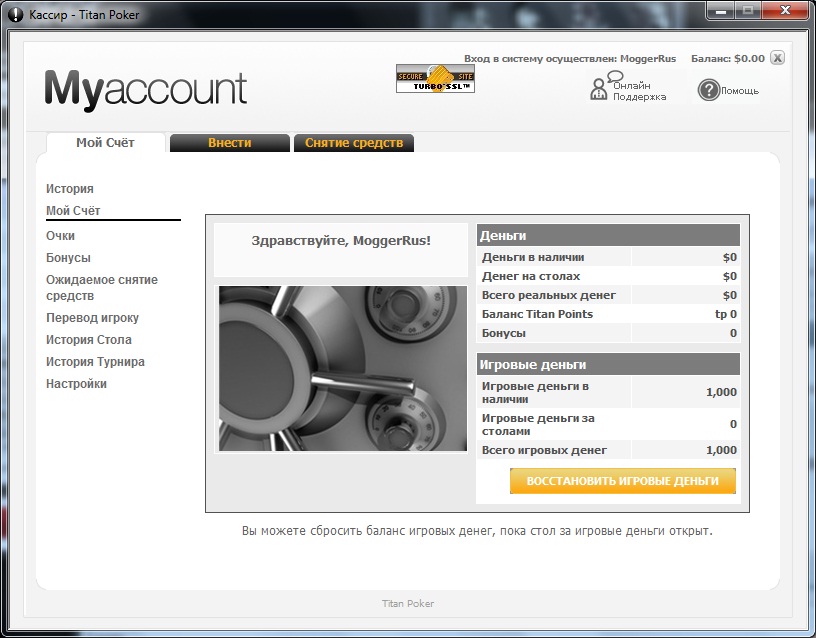
Task: Click the Помощь label
Action: [740, 91]
